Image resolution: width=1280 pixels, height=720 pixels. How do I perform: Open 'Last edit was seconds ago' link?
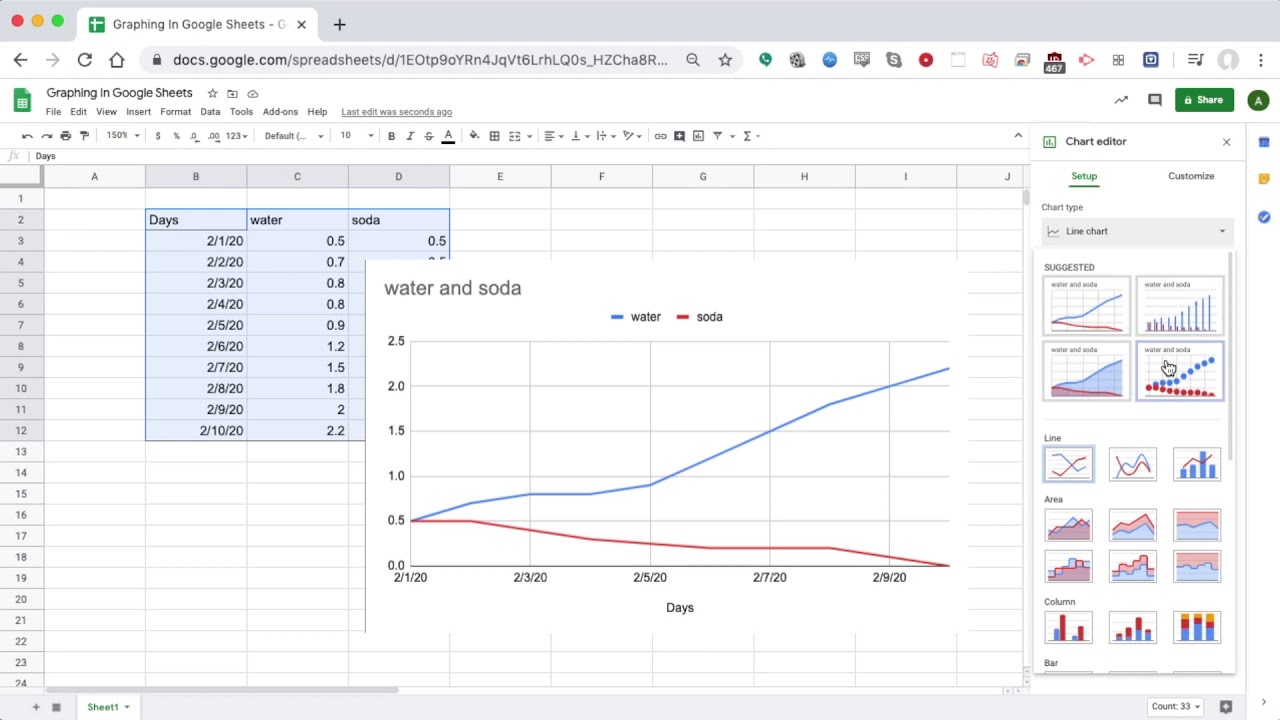pyautogui.click(x=396, y=112)
